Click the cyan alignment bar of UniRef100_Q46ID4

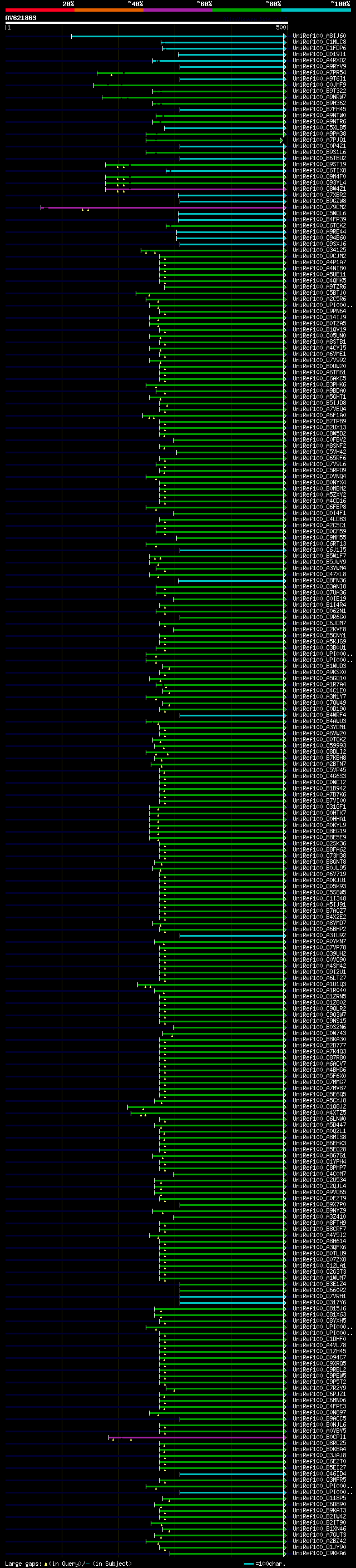click(233, 1473)
